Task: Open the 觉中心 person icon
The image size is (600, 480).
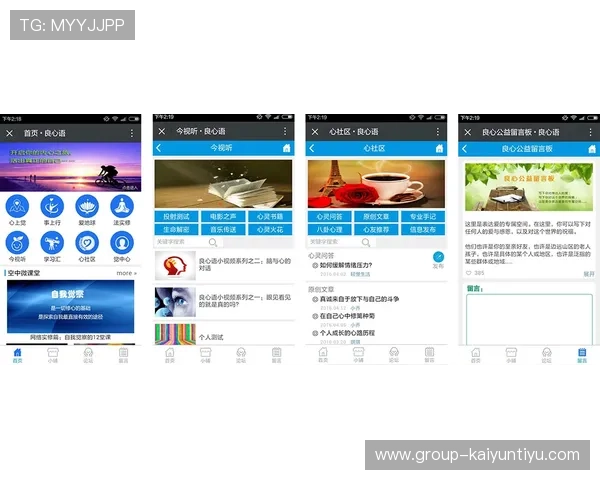Action: [122, 243]
